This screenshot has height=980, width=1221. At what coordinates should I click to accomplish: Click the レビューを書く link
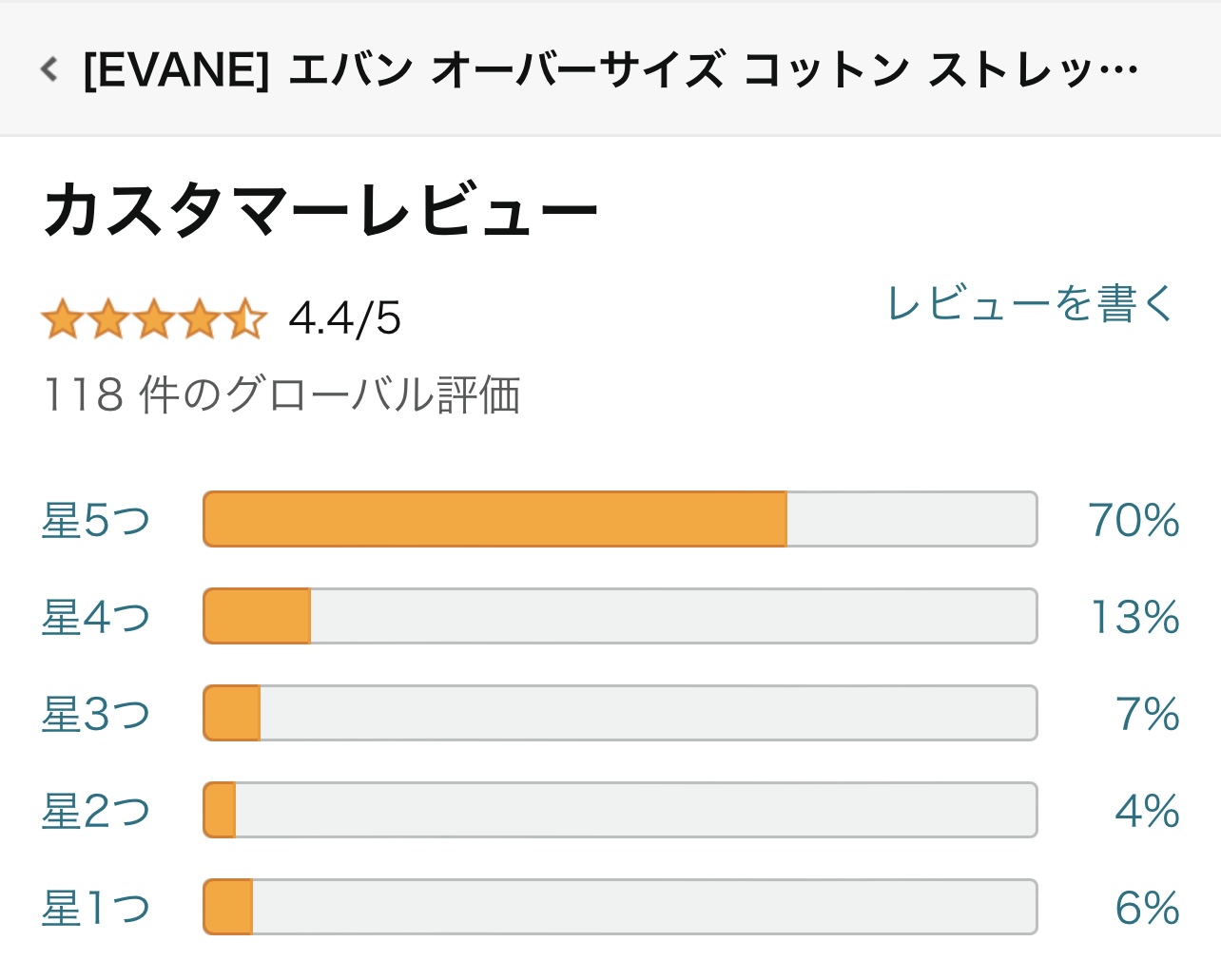pos(1030,304)
